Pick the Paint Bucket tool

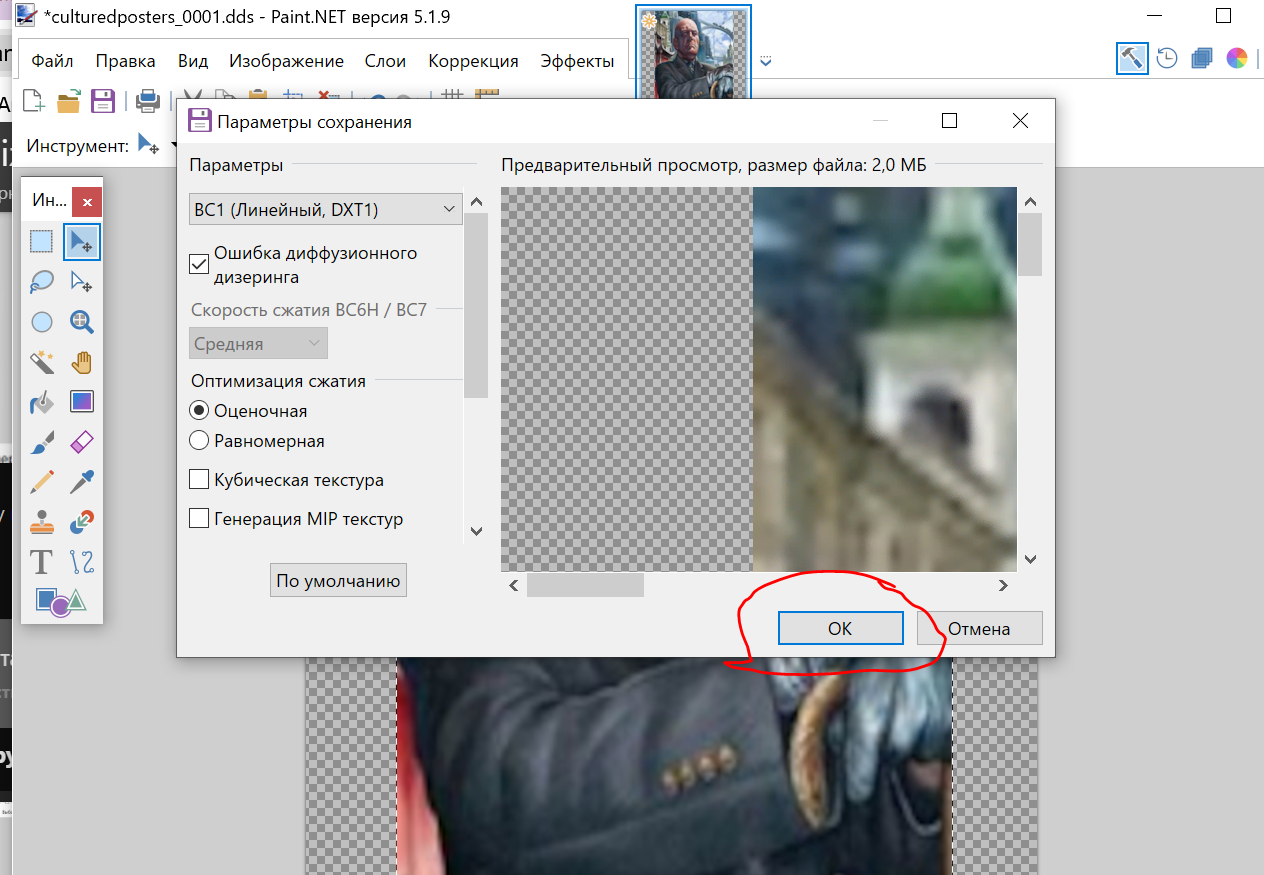point(41,402)
